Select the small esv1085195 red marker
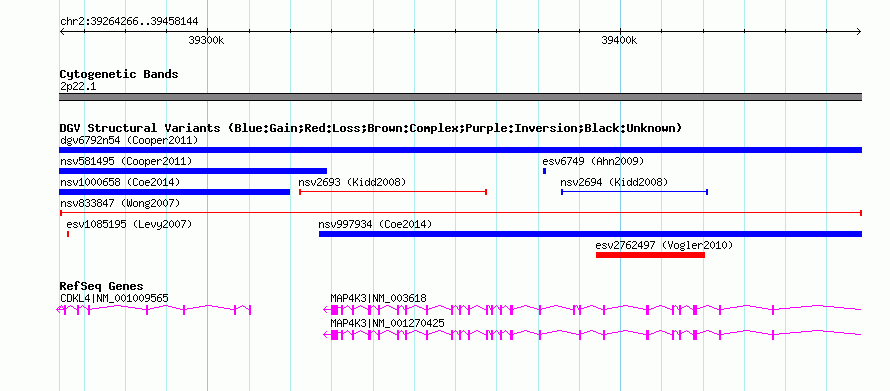The height and width of the screenshot is (391, 890). pyautogui.click(x=68, y=234)
